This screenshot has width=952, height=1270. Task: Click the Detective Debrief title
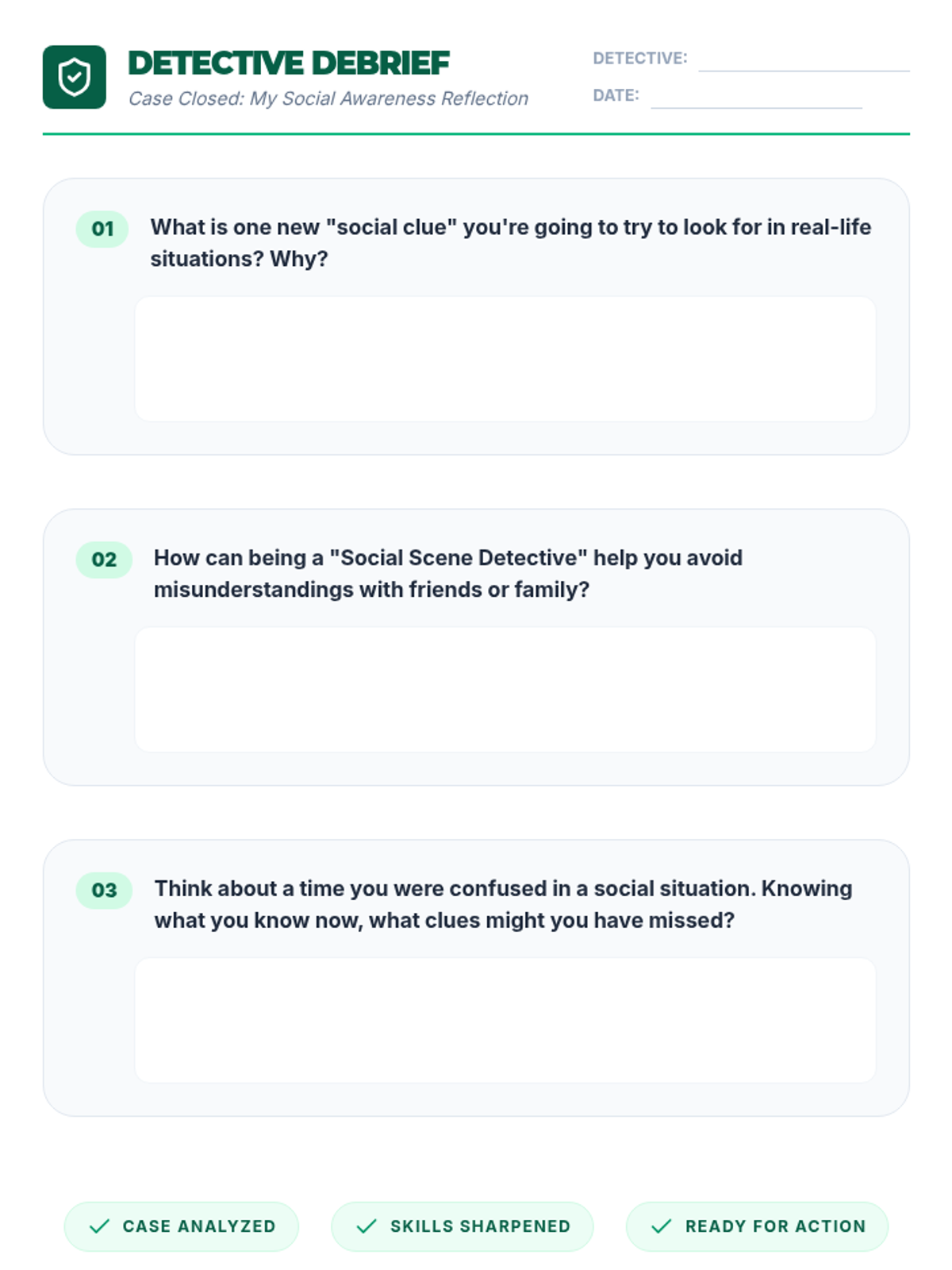point(289,63)
